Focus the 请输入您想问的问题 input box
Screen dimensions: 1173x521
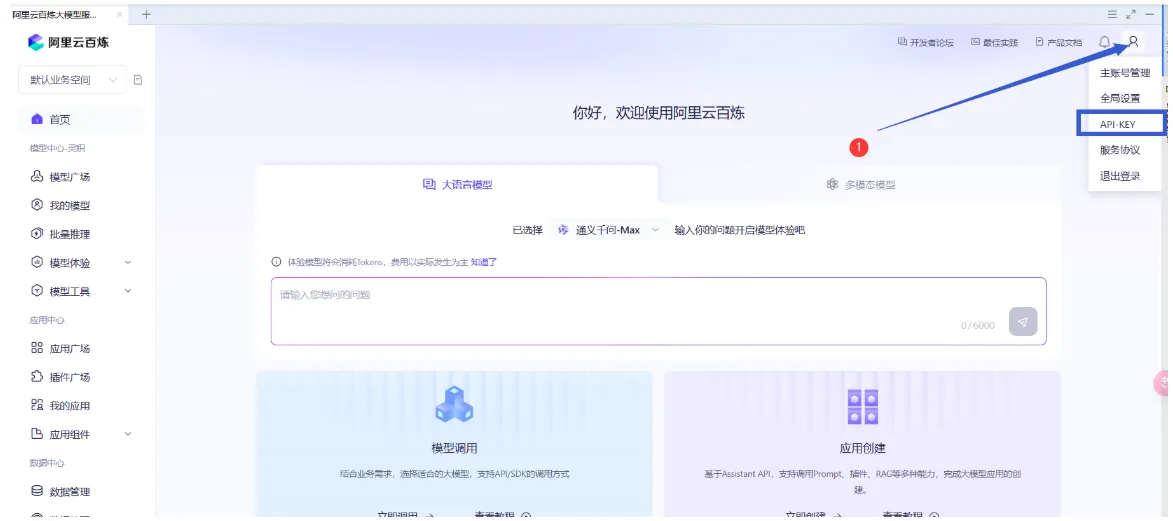[658, 311]
